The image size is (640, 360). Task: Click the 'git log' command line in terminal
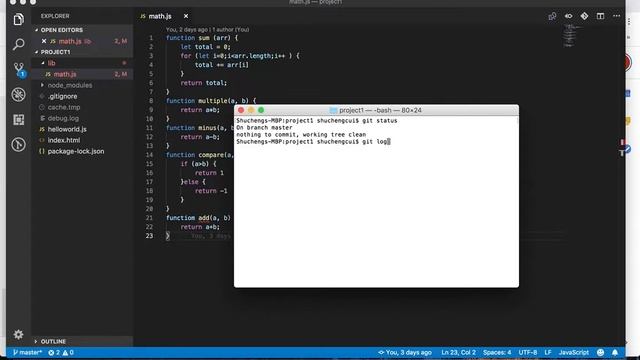pyautogui.click(x=313, y=142)
